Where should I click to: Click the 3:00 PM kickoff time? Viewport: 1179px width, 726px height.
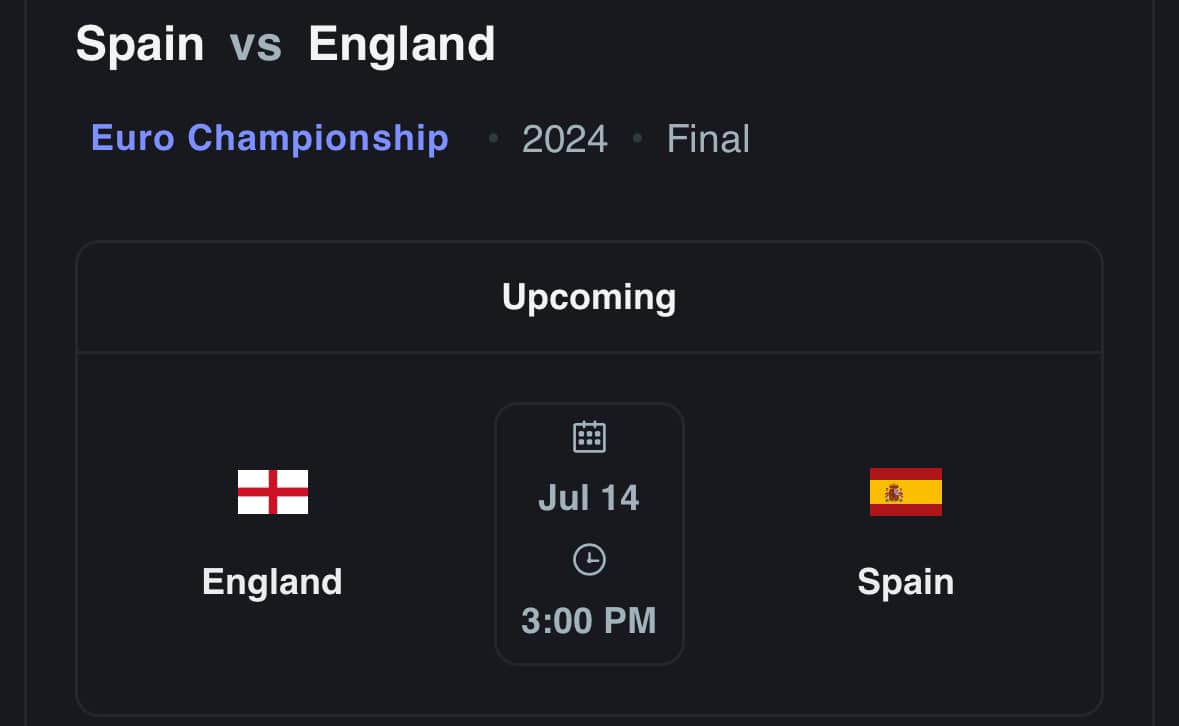tap(589, 621)
